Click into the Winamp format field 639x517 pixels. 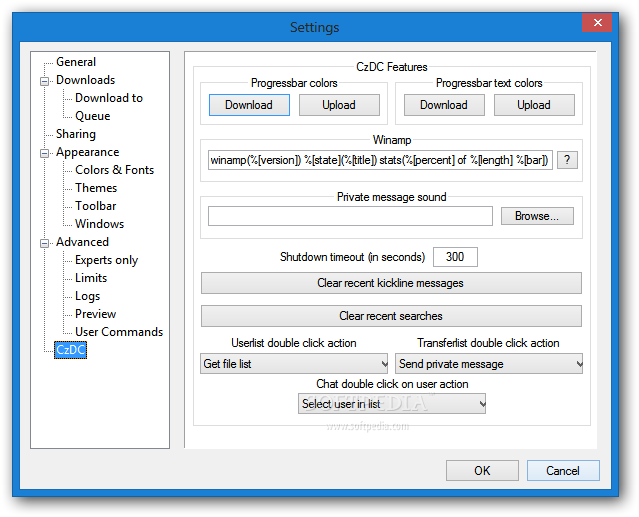(380, 160)
